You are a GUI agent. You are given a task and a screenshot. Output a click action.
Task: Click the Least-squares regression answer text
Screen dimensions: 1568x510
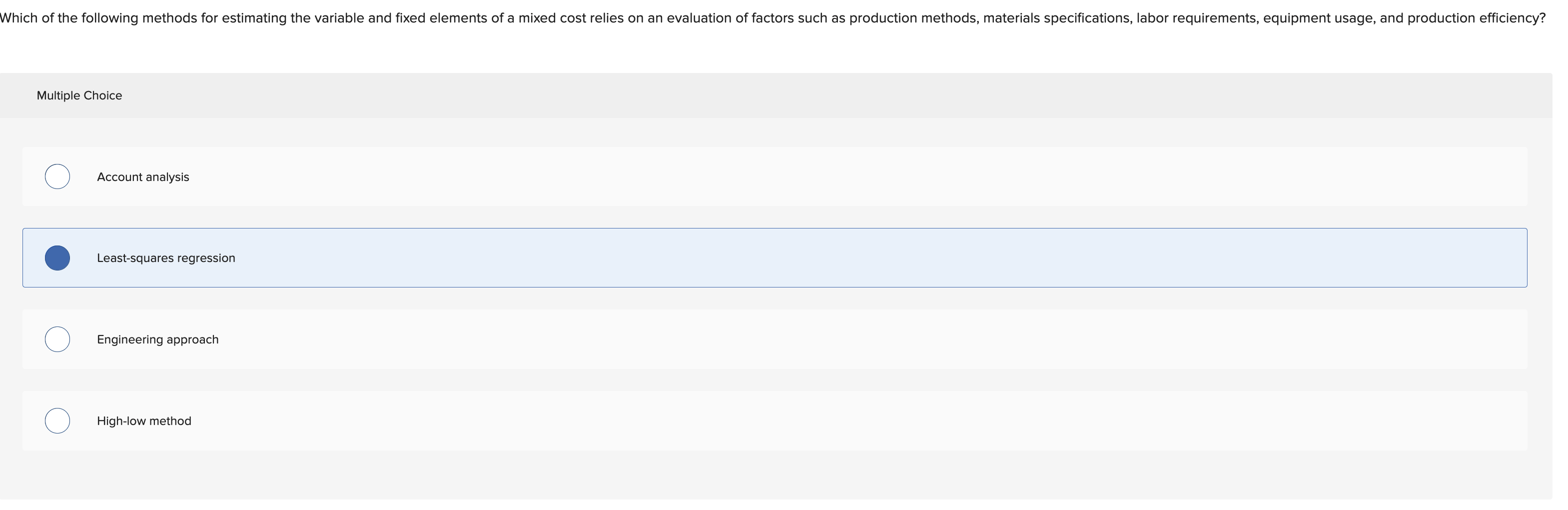(165, 257)
